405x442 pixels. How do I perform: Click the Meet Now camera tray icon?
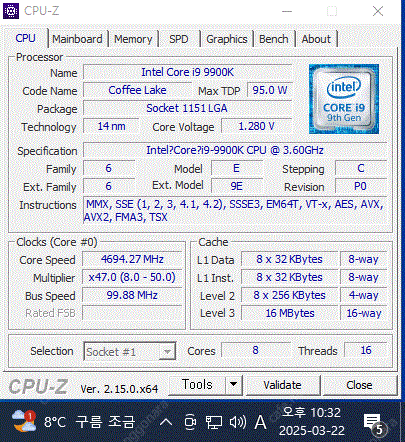click(190, 422)
